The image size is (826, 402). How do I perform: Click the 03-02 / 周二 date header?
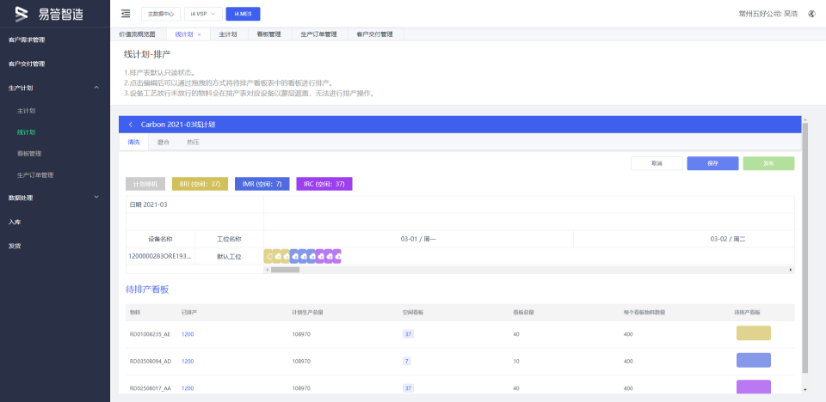click(x=727, y=239)
